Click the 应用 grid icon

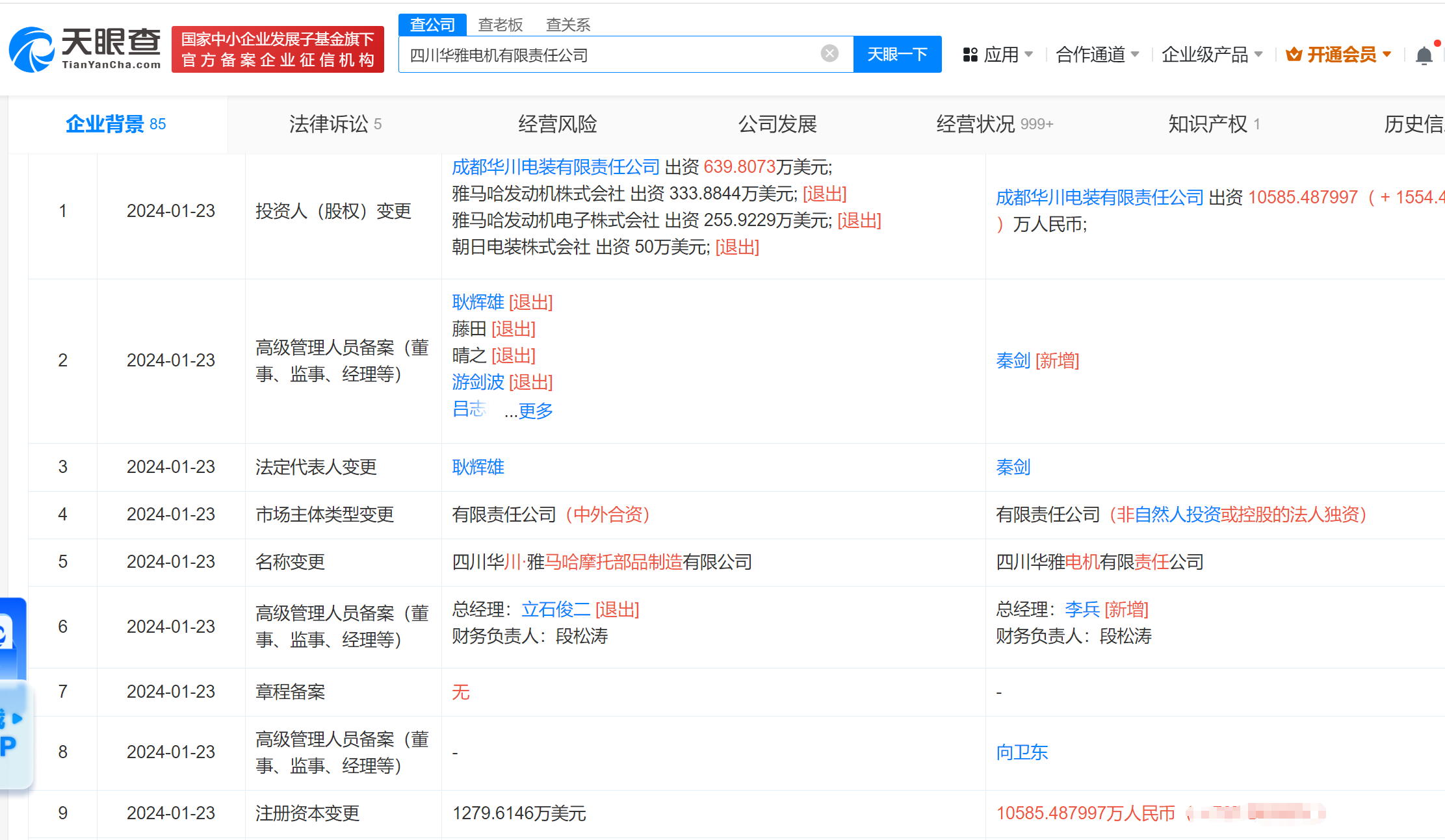tap(970, 55)
